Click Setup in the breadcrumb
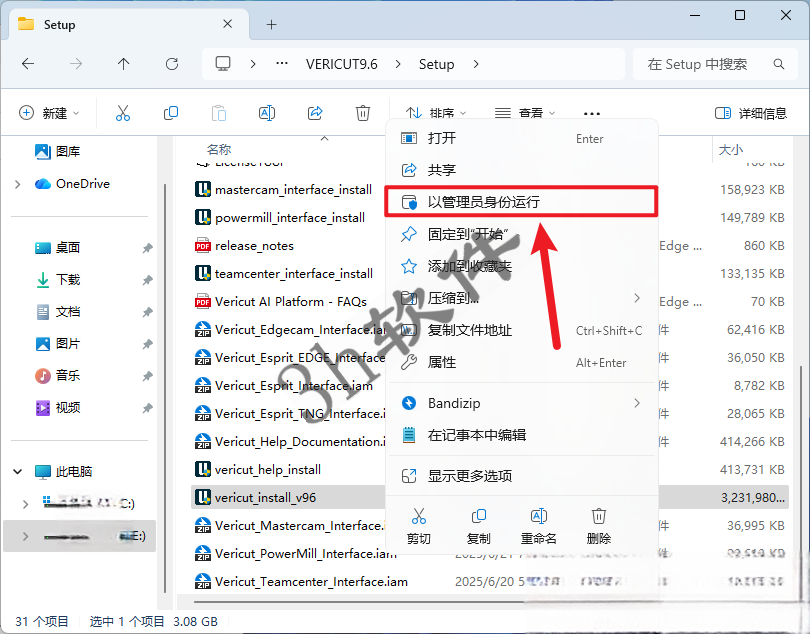 click(437, 64)
